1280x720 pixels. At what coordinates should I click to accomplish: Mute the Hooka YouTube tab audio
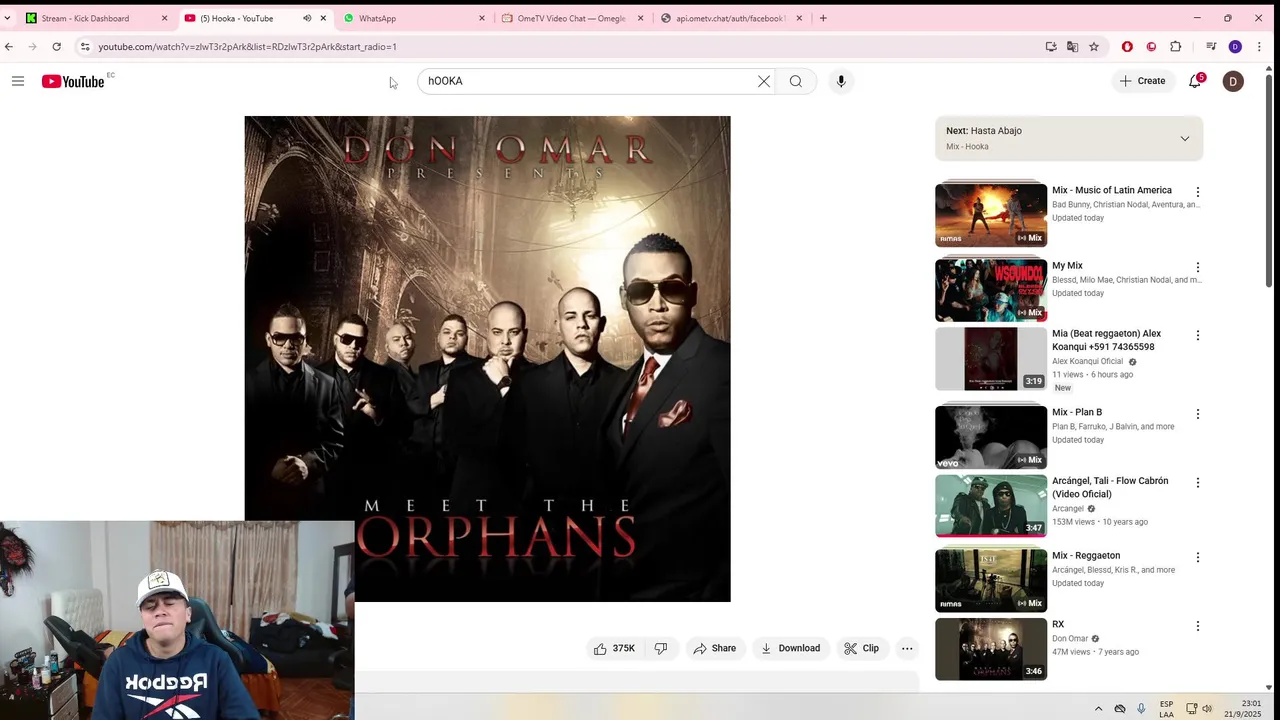point(307,18)
